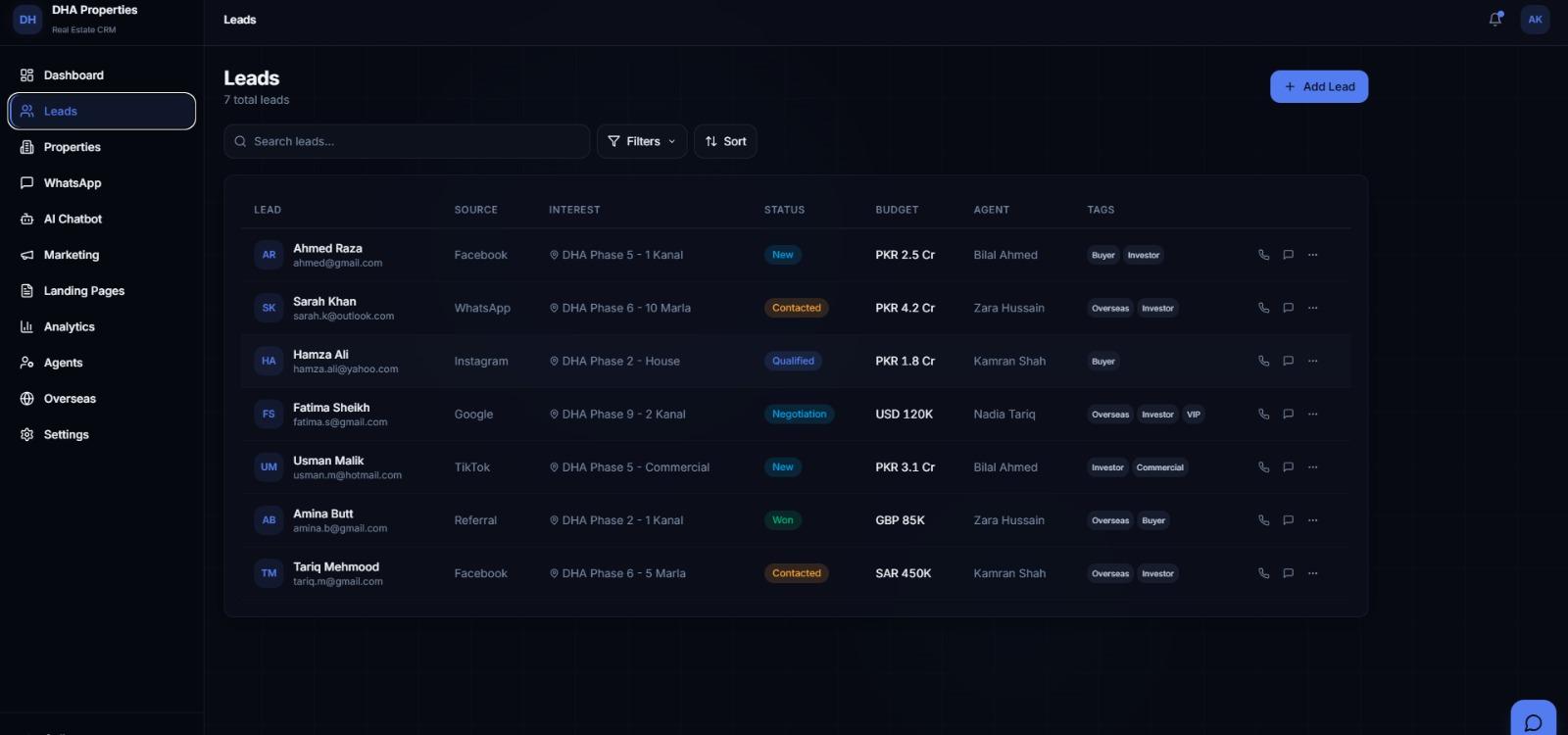Call Ahmed Raza via phone icon
The image size is (1568, 735).
click(x=1263, y=255)
